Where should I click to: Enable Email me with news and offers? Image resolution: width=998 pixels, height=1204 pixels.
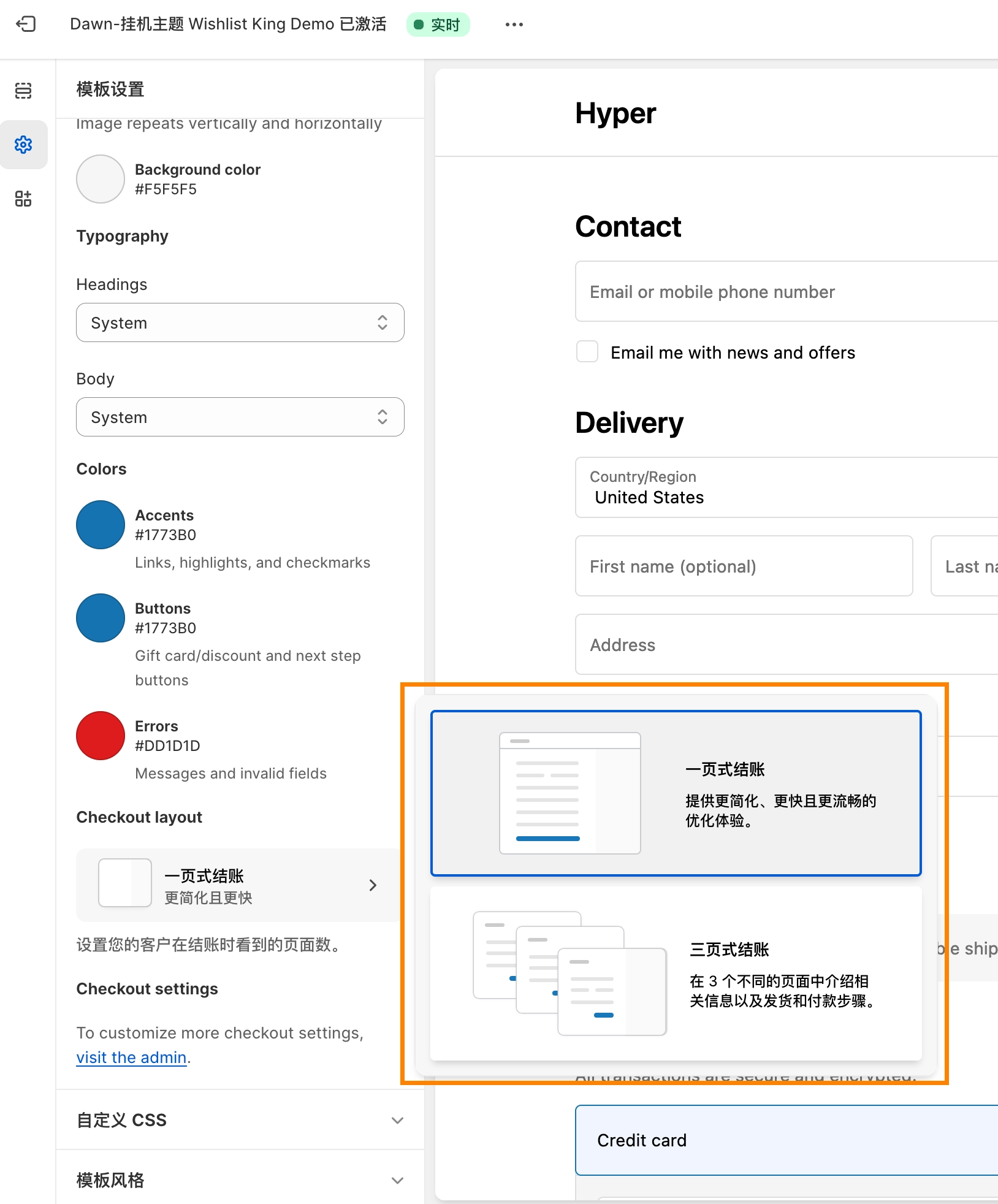coord(587,351)
